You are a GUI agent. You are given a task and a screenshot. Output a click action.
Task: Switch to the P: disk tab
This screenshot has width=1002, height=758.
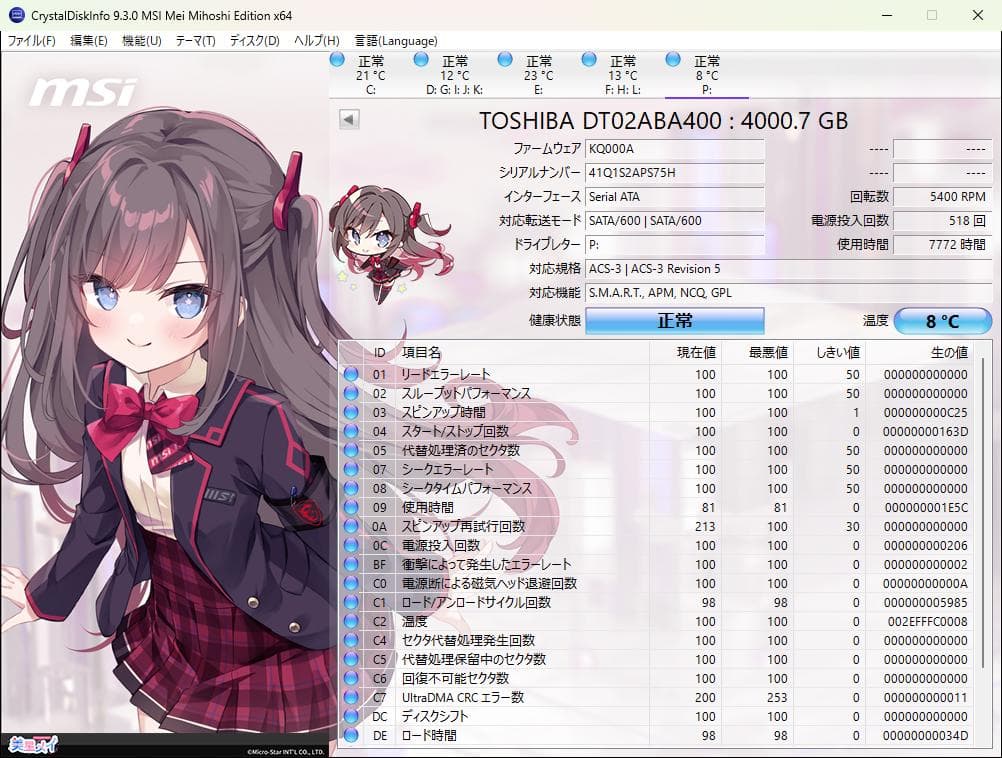coord(706,75)
